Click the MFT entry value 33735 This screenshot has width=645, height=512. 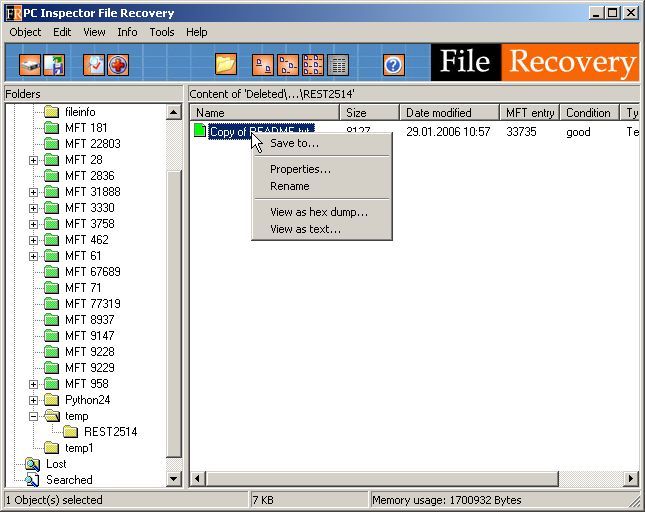[521, 132]
